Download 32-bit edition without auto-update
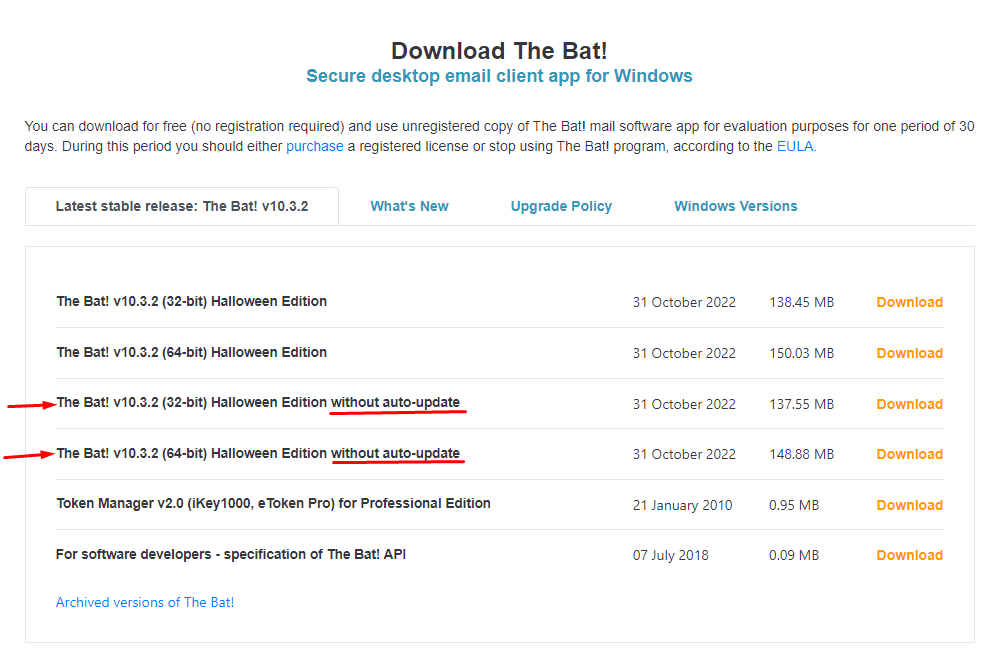Screen dimensions: 1007x668 (909, 404)
